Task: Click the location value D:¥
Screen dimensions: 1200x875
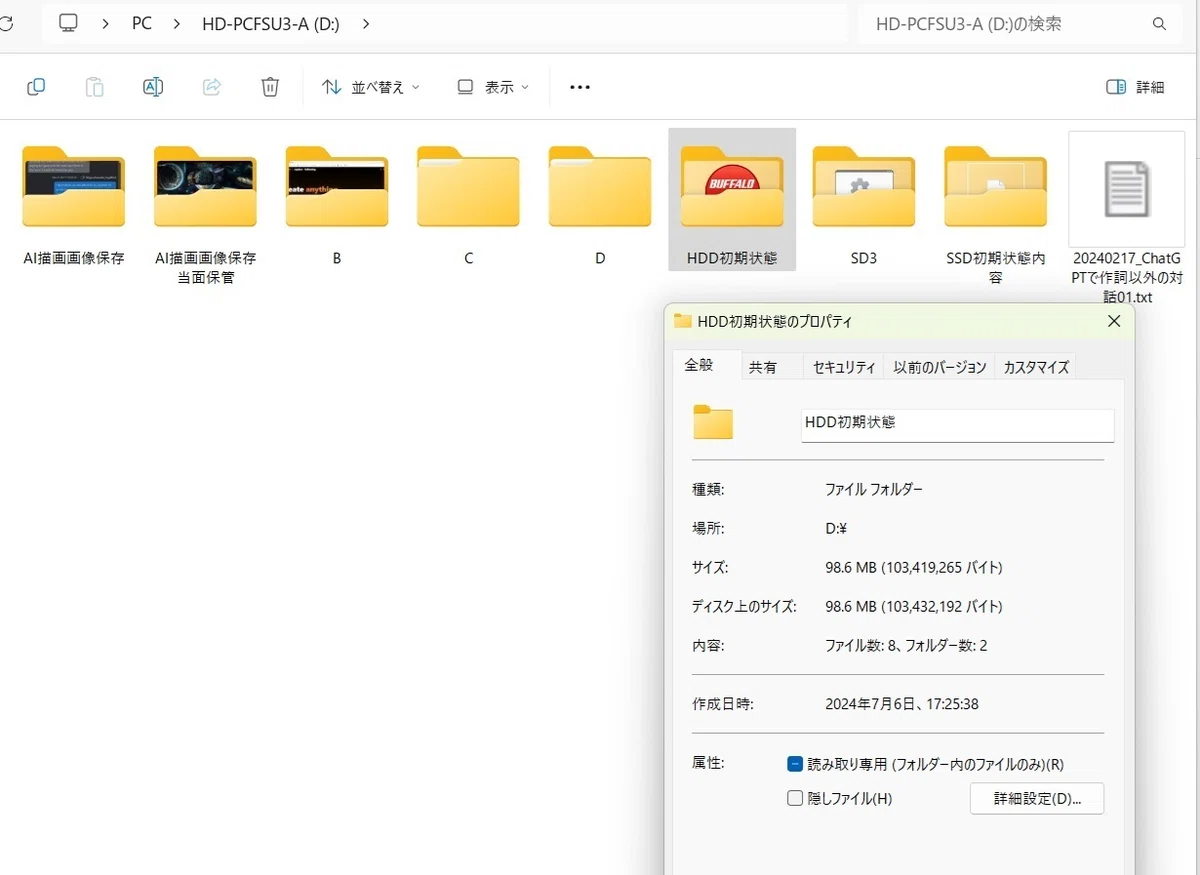Action: point(837,528)
